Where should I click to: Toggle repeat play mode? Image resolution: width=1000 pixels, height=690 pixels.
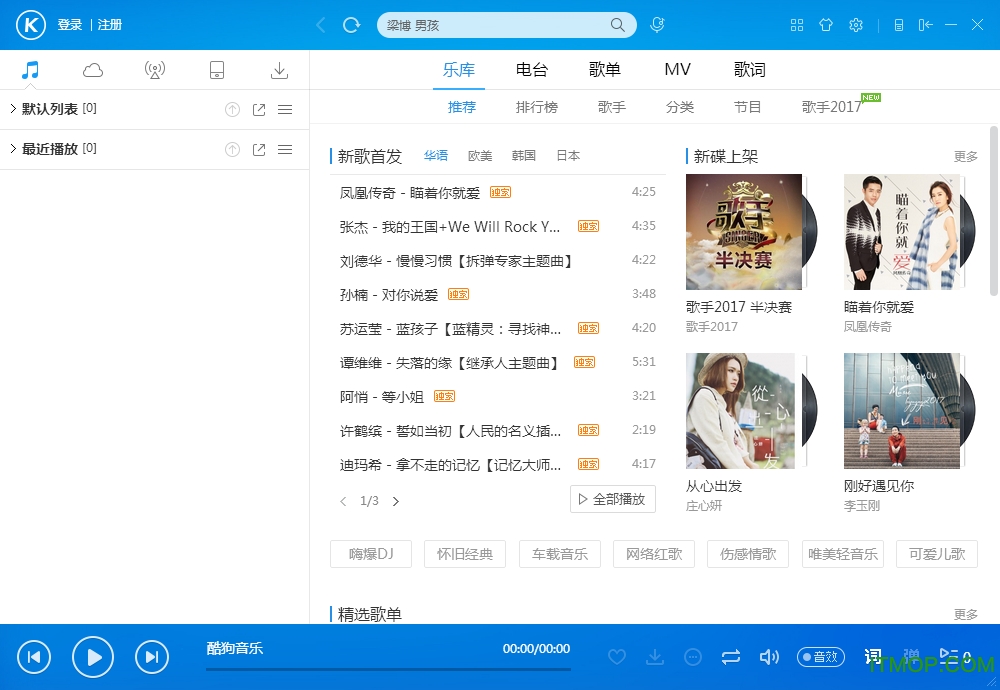[731, 657]
